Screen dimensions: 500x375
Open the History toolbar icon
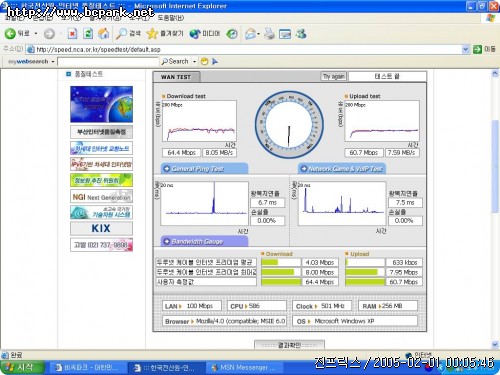click(x=232, y=33)
